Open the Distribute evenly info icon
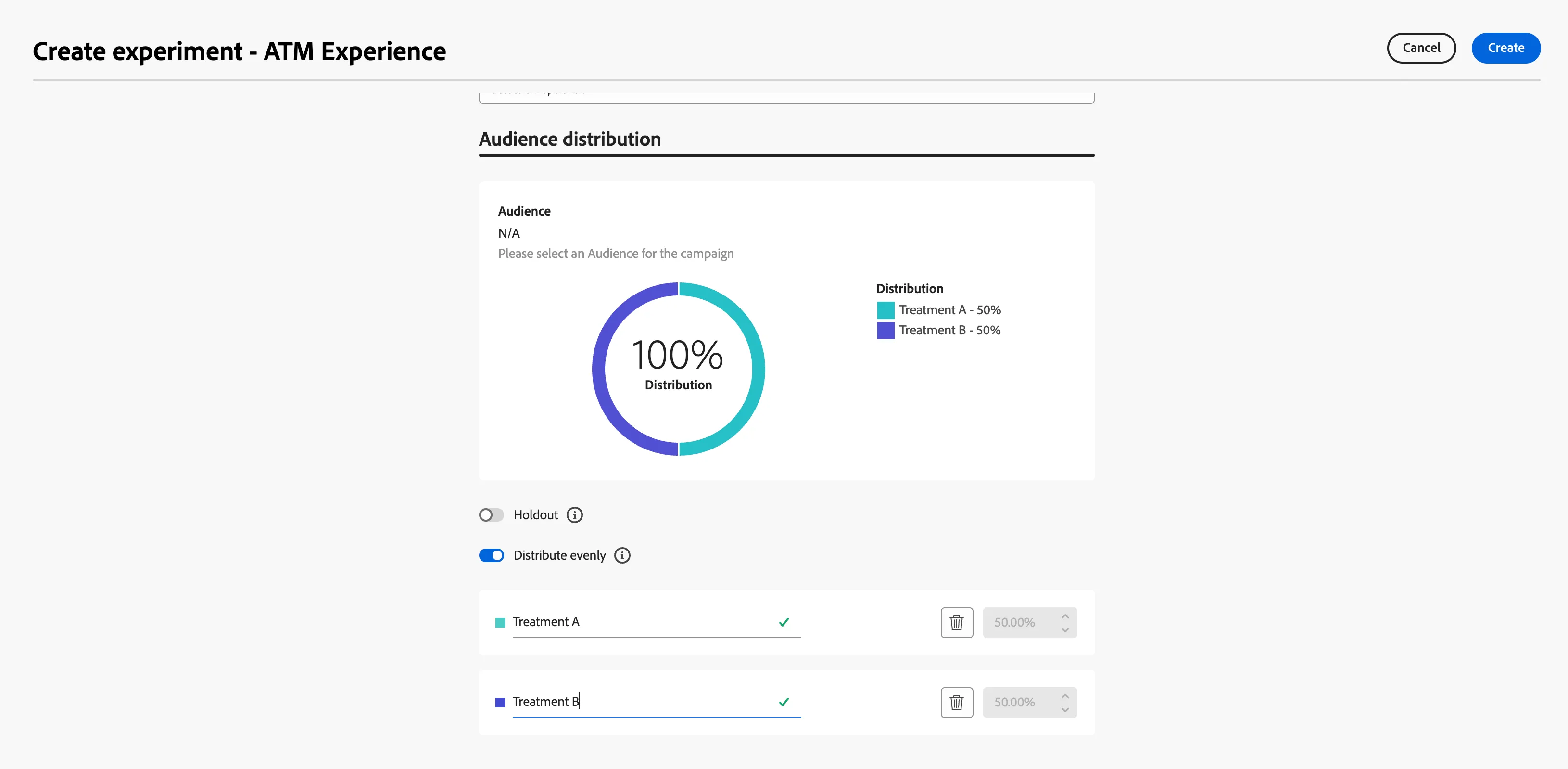This screenshot has height=769, width=1568. pos(622,555)
